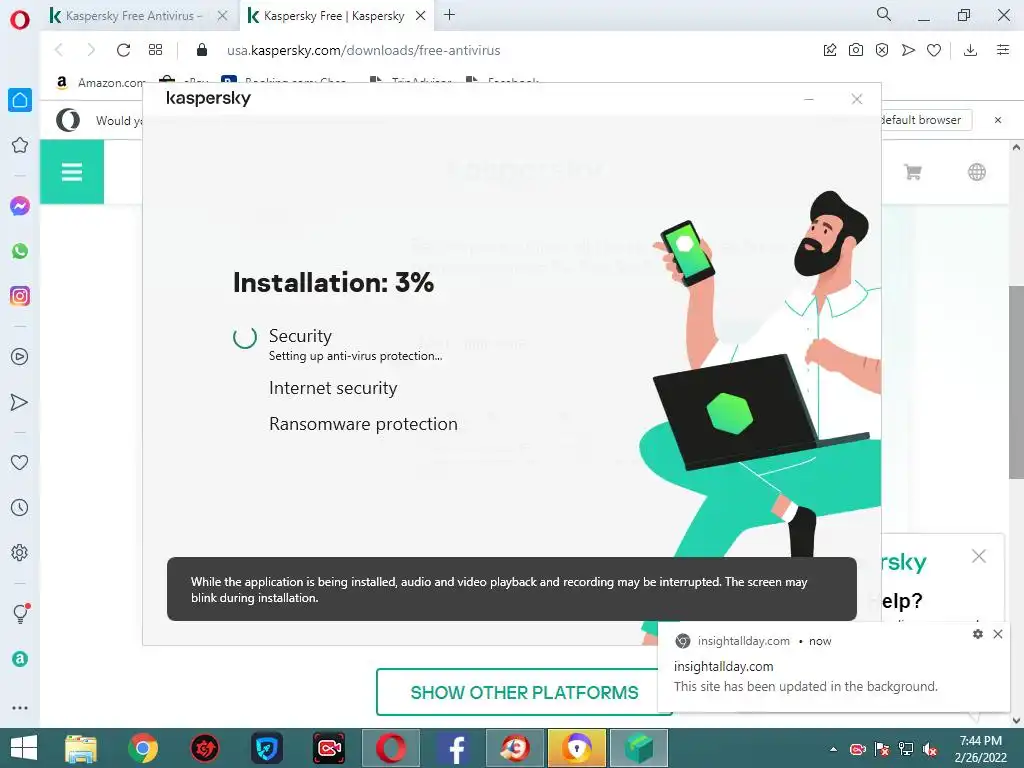Click the ad blocker shield icon
The height and width of the screenshot is (768, 1024).
tap(882, 50)
